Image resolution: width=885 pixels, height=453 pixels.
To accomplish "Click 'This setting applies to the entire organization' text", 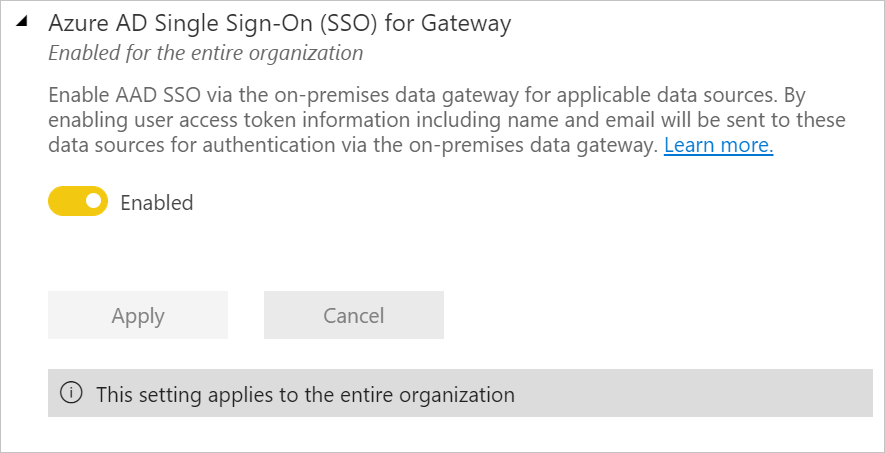I will pyautogui.click(x=305, y=394).
